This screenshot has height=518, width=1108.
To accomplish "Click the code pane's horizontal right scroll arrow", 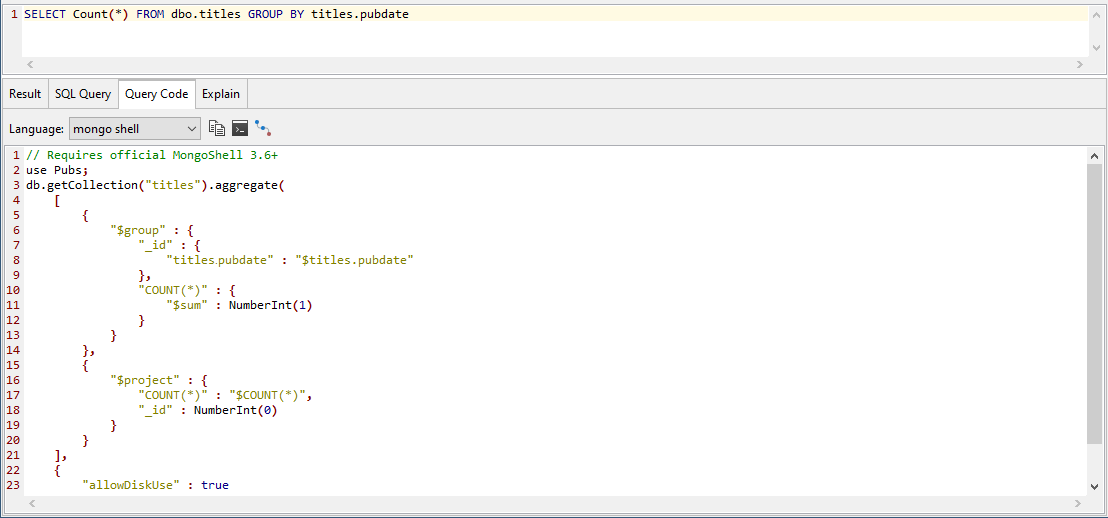I will (x=1080, y=503).
